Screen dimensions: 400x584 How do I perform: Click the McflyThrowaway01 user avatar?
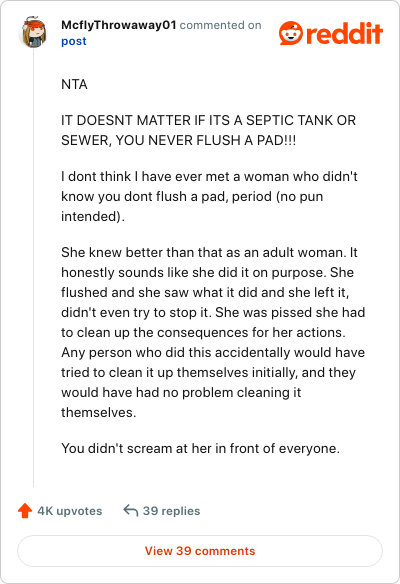click(x=33, y=32)
